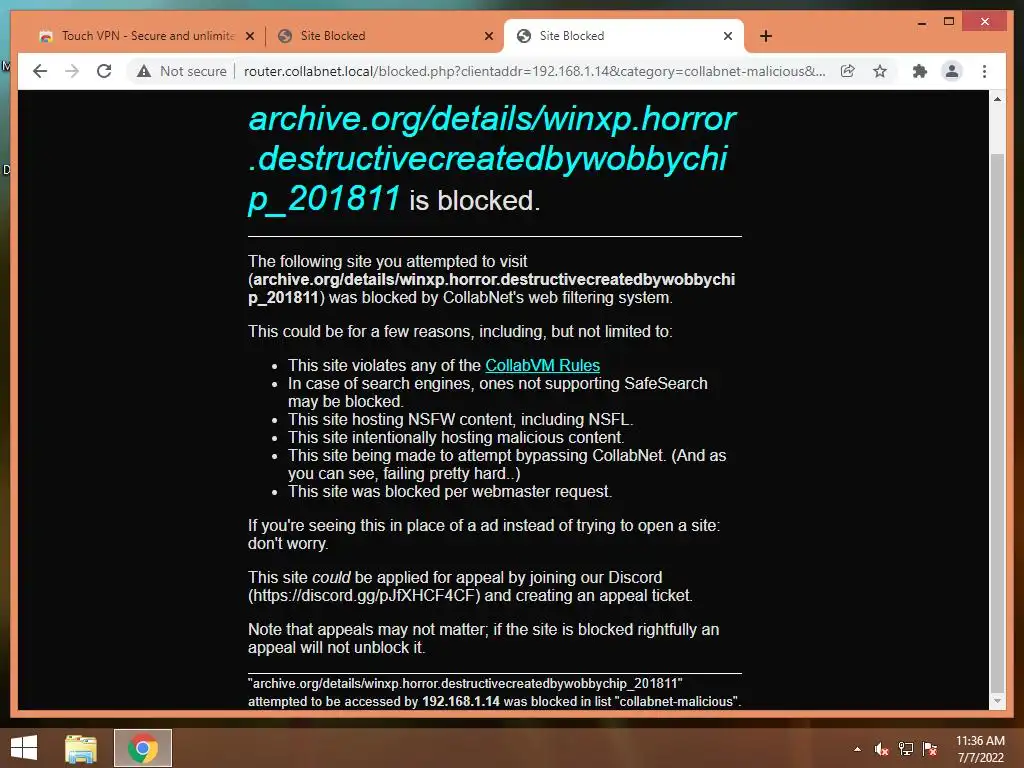Image resolution: width=1024 pixels, height=768 pixels.
Task: Close the Chrome window
Action: coord(985,22)
